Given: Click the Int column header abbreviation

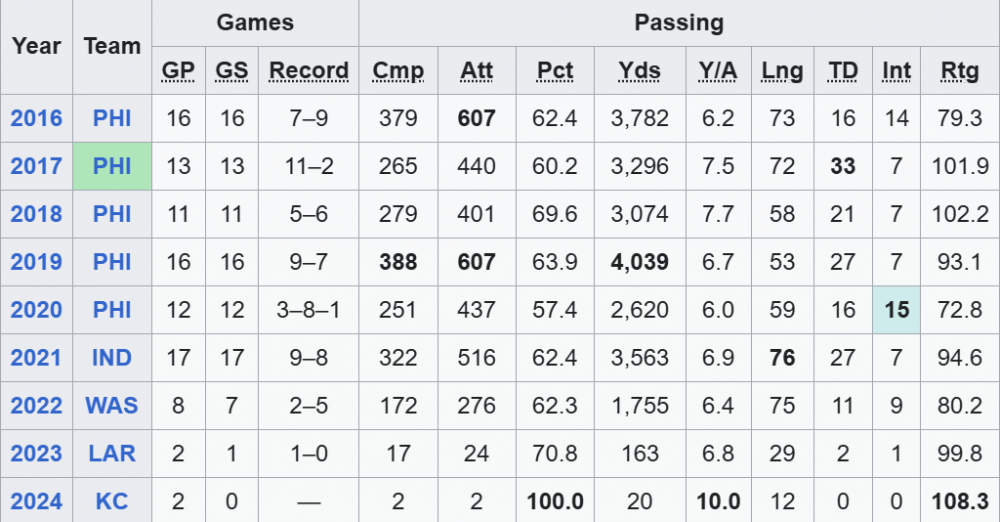Looking at the screenshot, I should click(896, 71).
